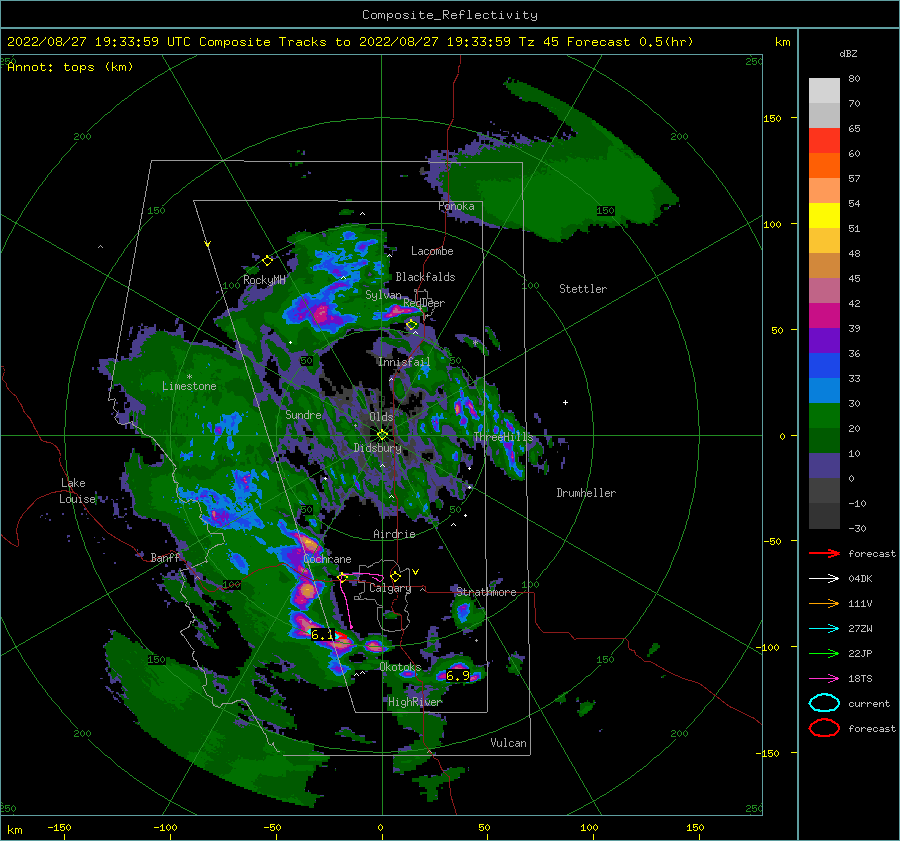Click the Okotoks label
This screenshot has height=841, width=900.
click(x=400, y=667)
